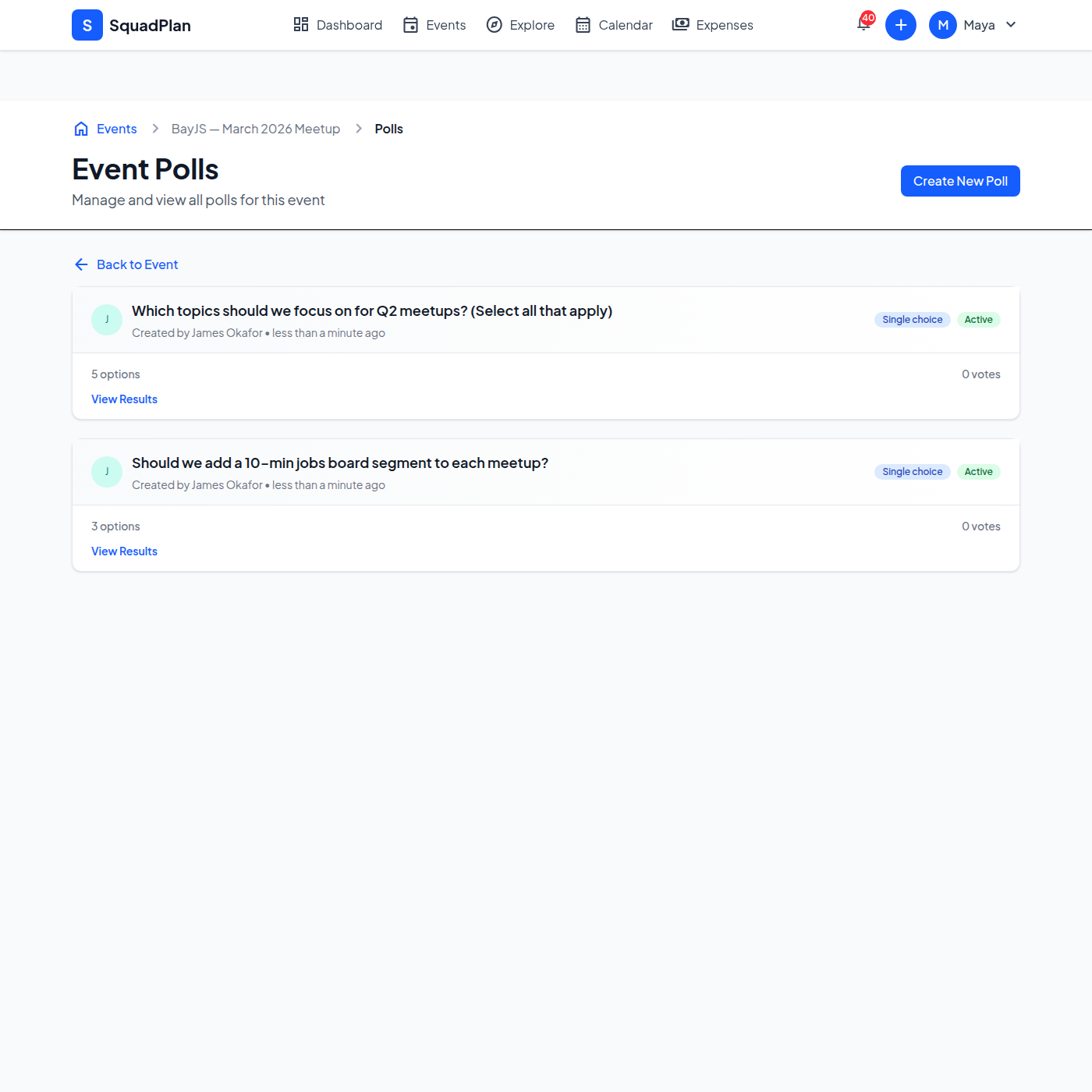Viewport: 1092px width, 1092px height.
Task: Toggle the Active badge on the Q2 topics poll
Action: pos(978,319)
